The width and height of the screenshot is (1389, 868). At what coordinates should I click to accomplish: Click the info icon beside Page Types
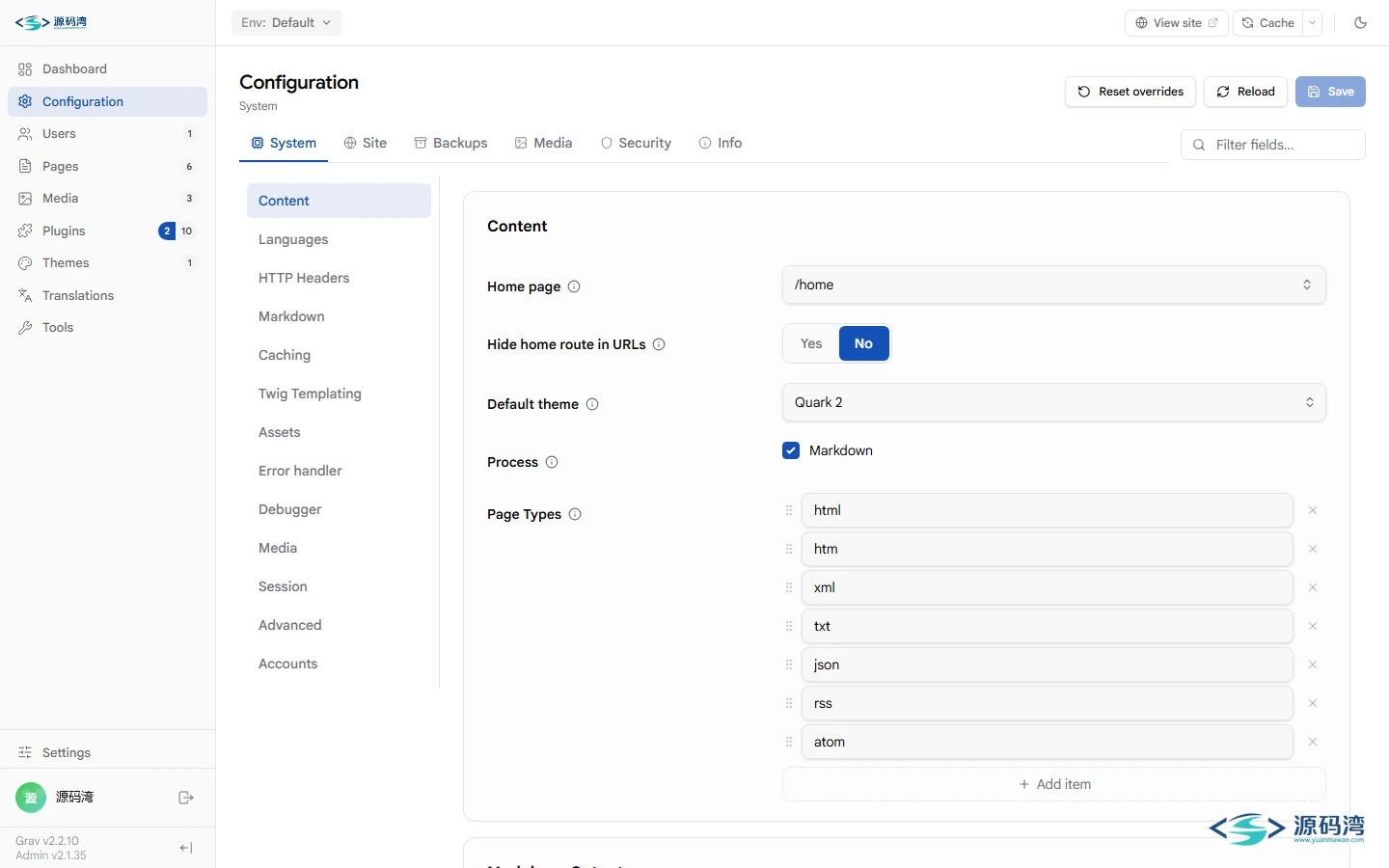(x=575, y=514)
